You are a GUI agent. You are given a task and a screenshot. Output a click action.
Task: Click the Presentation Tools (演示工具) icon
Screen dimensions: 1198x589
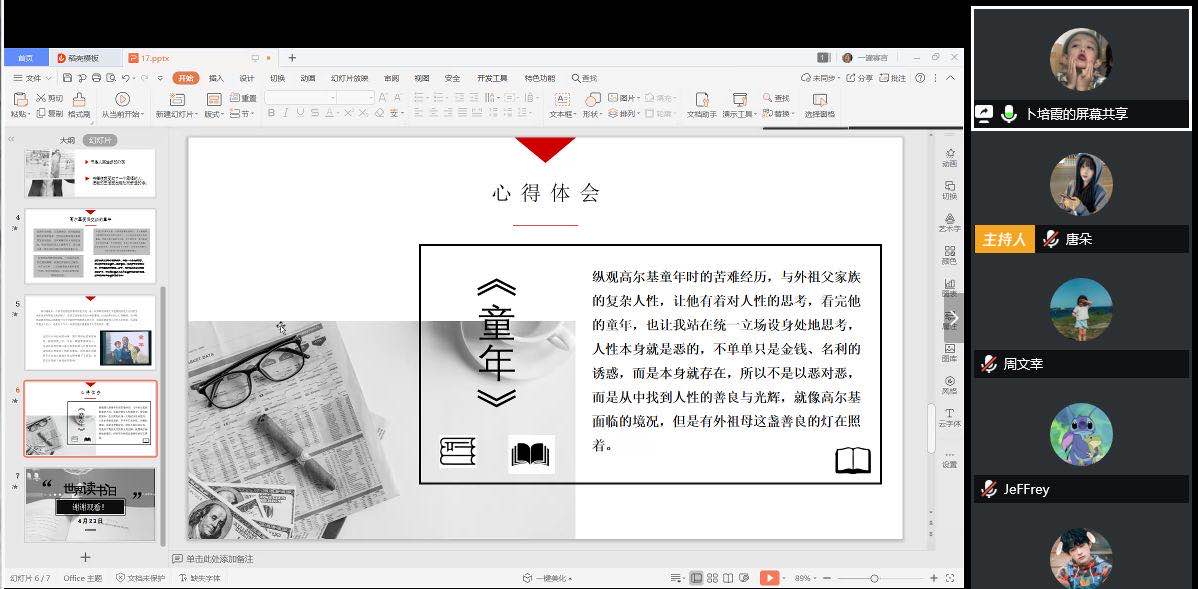[739, 99]
